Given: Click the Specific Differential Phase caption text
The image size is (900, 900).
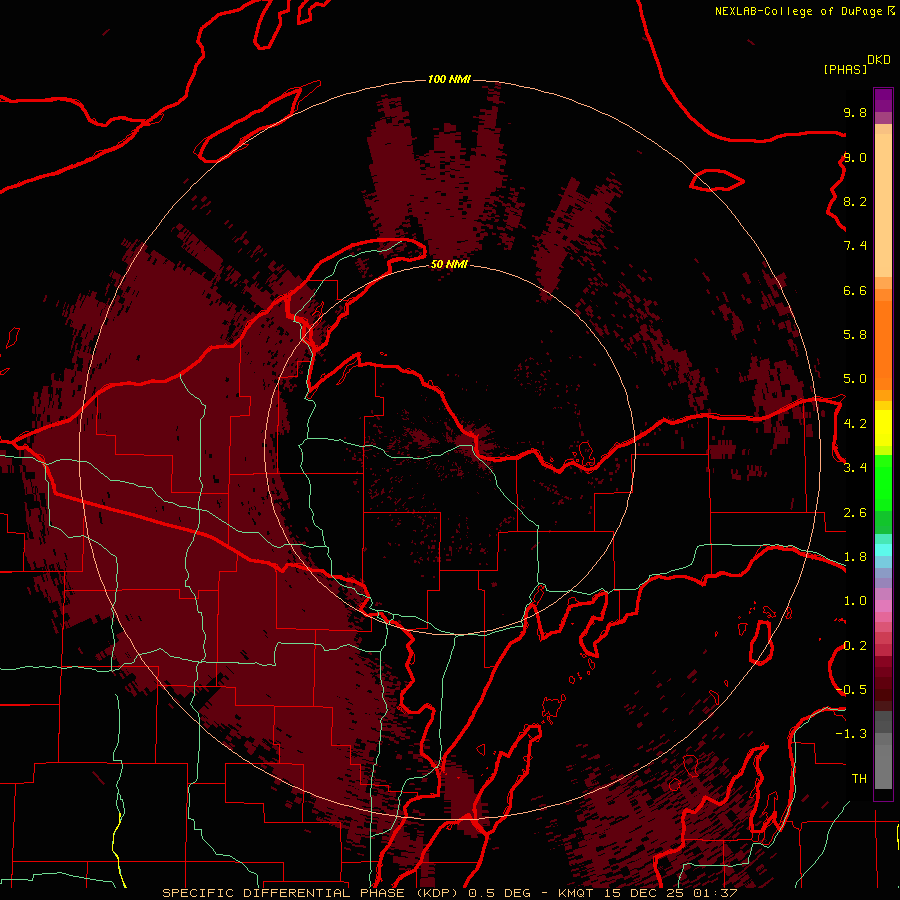Looking at the screenshot, I should pos(449,893).
